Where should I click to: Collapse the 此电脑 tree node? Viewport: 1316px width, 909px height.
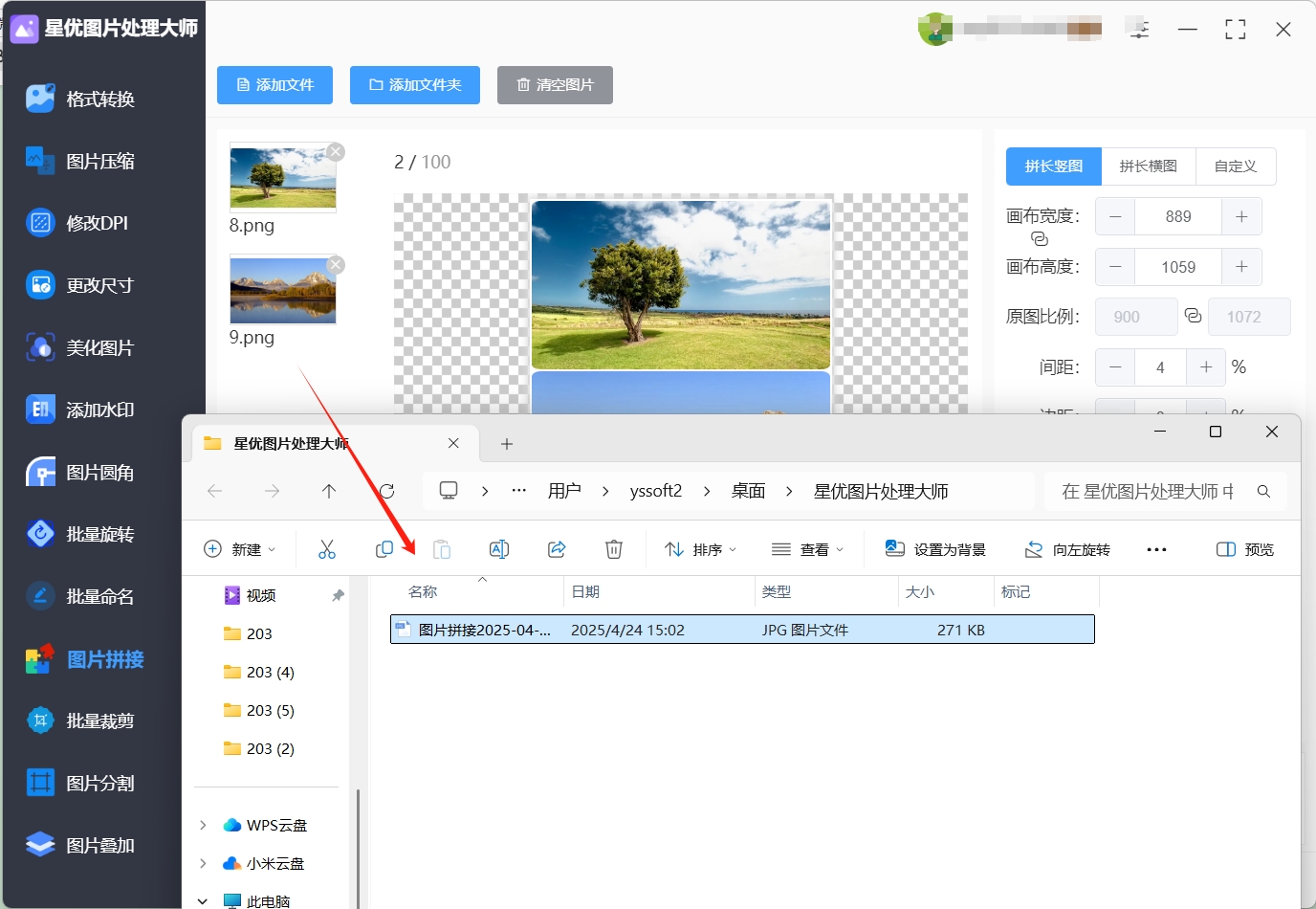[x=203, y=900]
